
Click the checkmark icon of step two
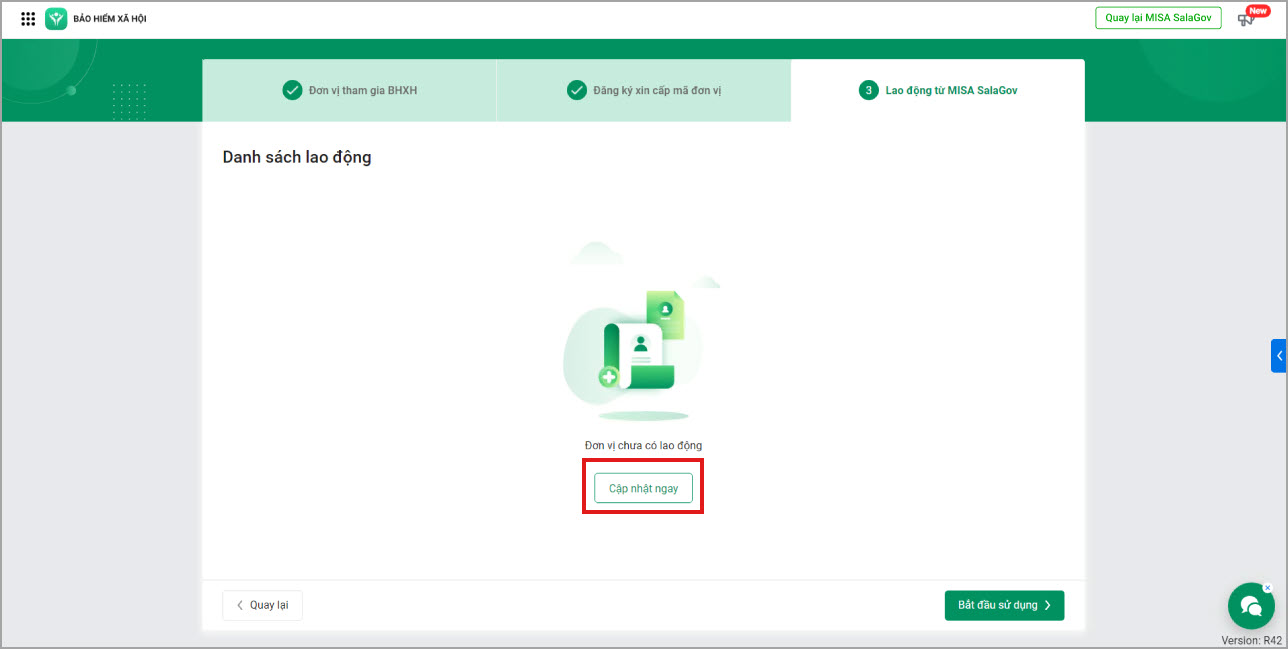pyautogui.click(x=577, y=90)
